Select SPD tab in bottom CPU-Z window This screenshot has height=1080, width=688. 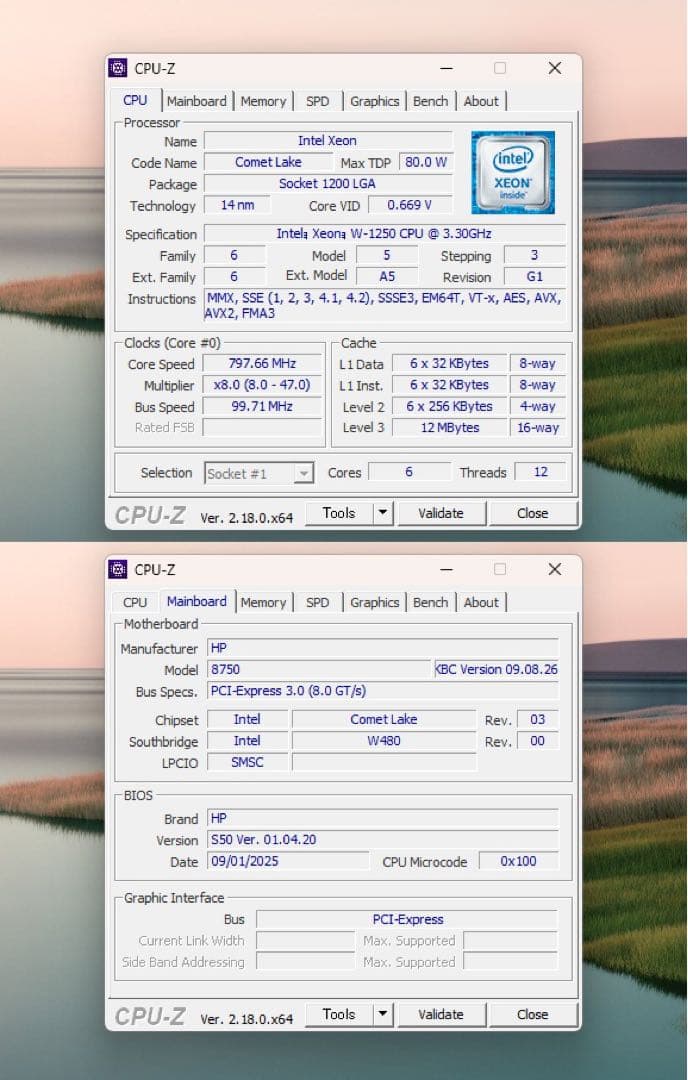[x=317, y=603]
